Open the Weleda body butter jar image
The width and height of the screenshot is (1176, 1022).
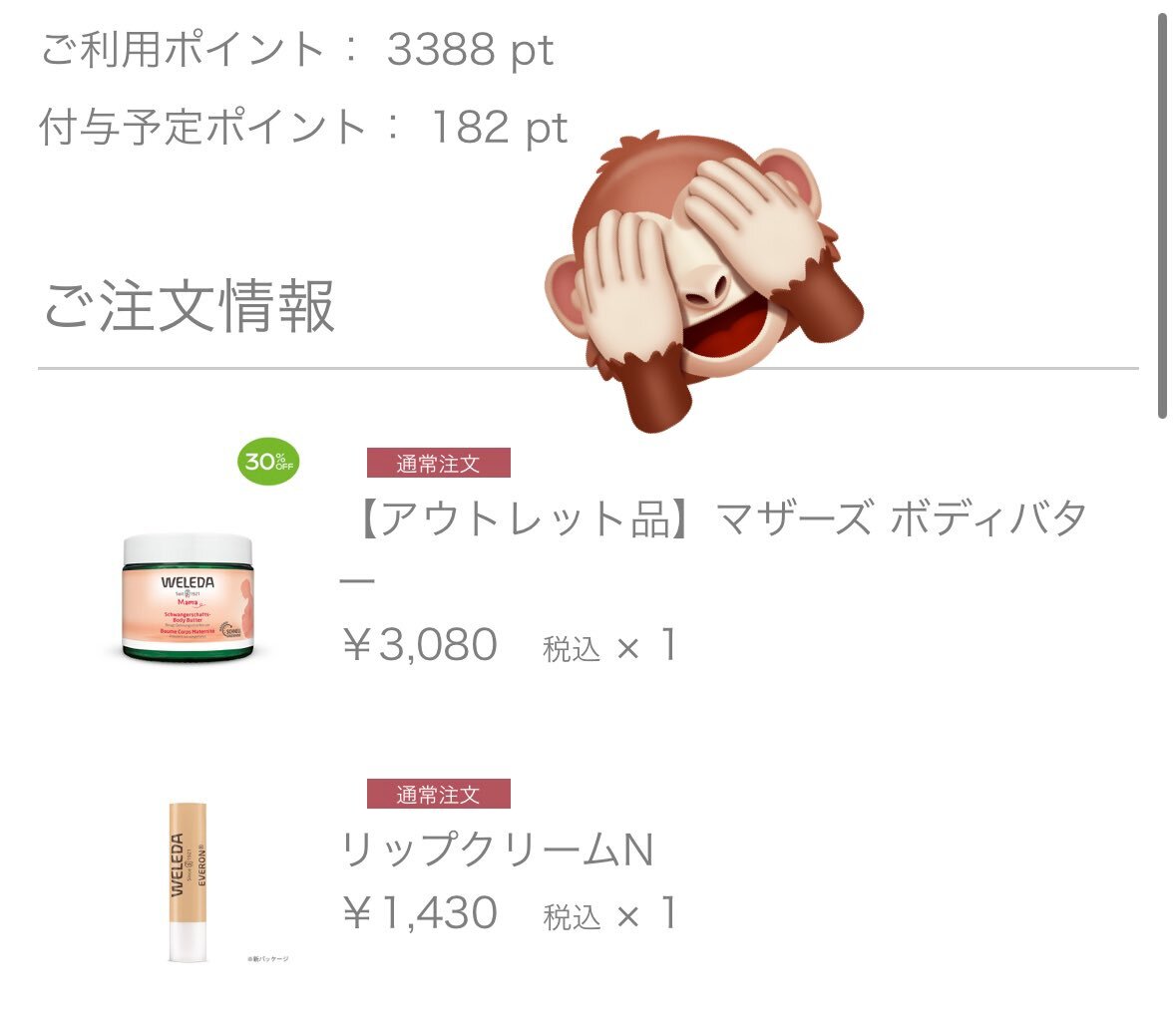click(x=188, y=597)
